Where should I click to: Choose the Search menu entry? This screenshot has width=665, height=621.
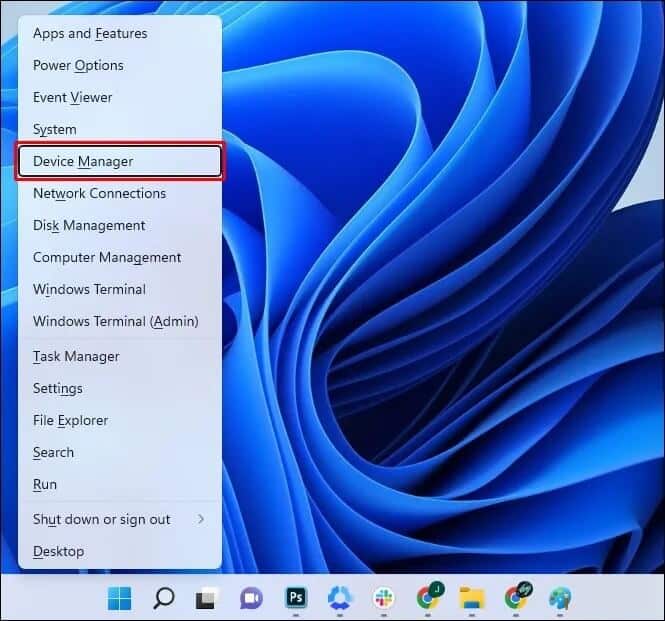pos(120,453)
